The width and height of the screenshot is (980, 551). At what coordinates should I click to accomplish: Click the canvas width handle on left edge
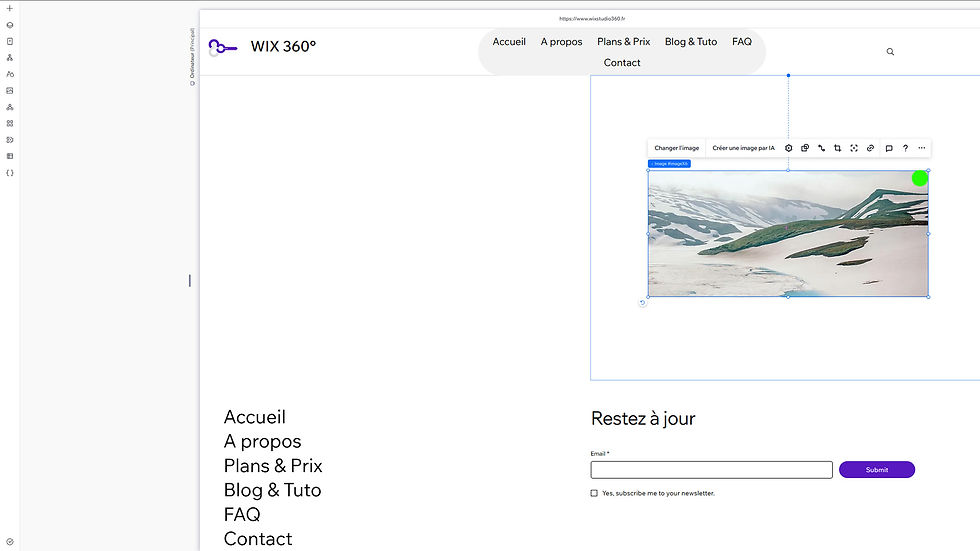pyautogui.click(x=189, y=280)
